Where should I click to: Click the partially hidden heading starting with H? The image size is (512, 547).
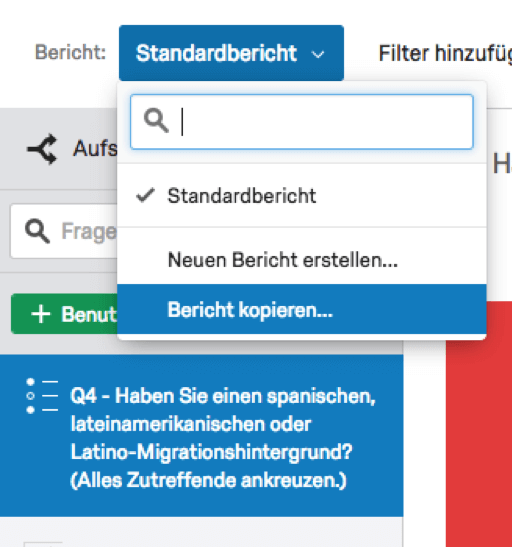(502, 164)
